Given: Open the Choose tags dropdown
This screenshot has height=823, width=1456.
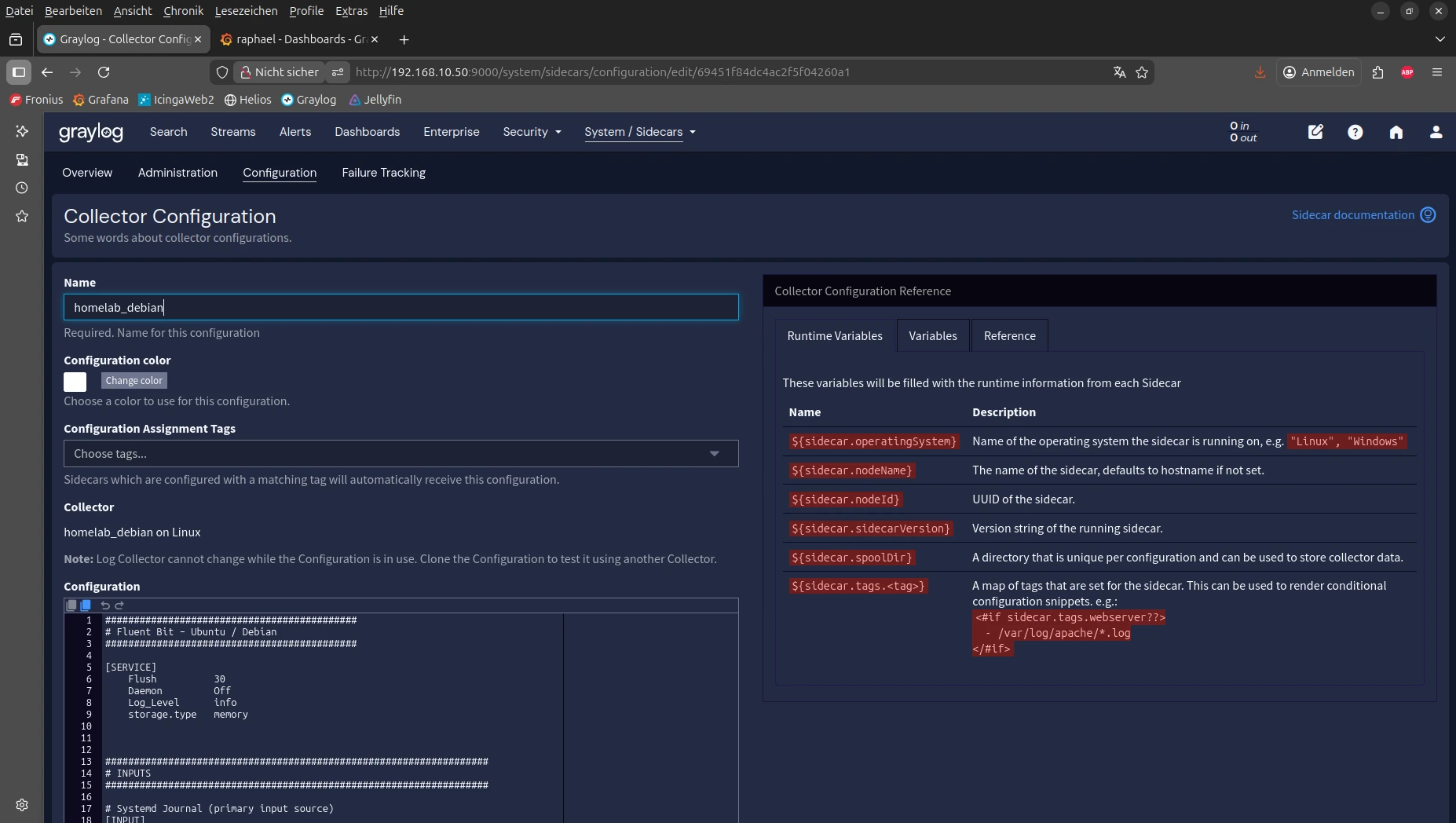Looking at the screenshot, I should click(x=401, y=454).
